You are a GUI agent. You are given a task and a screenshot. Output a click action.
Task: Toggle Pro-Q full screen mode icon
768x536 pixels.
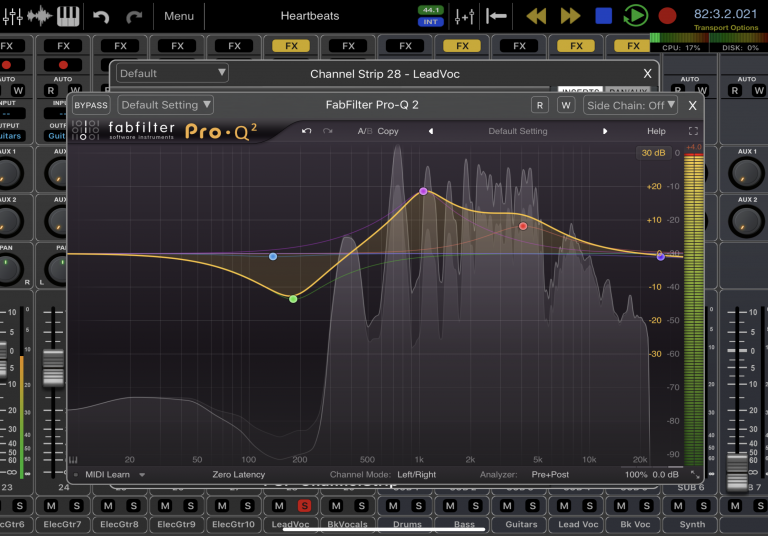(693, 131)
